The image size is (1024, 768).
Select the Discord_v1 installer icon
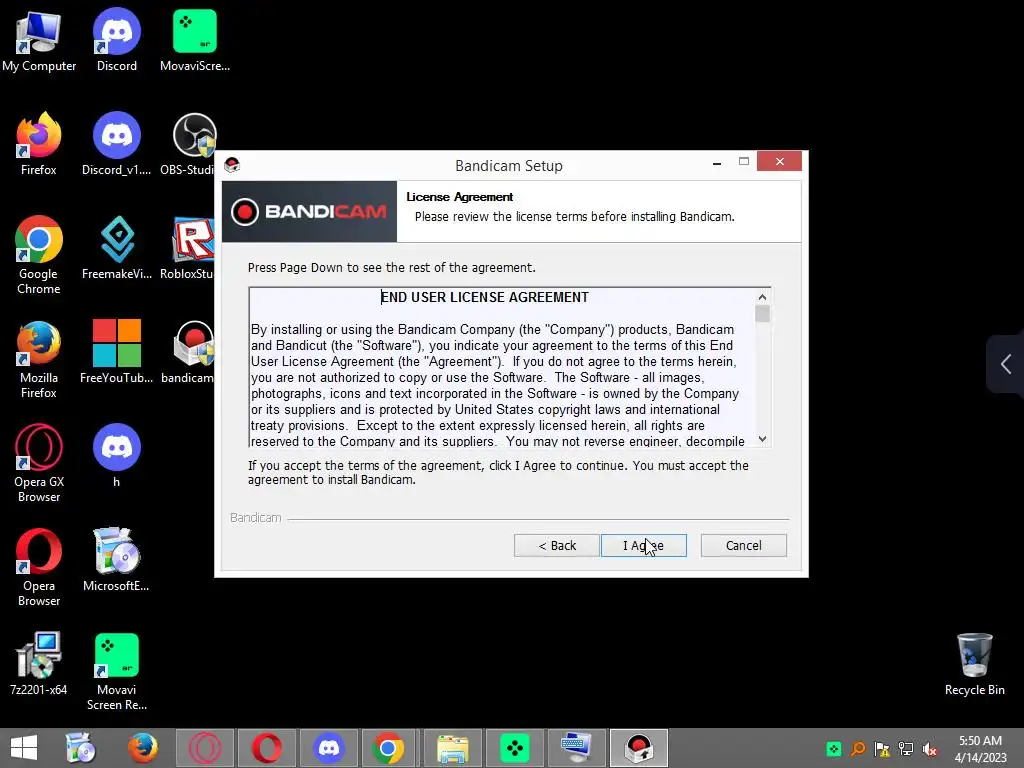(x=116, y=144)
